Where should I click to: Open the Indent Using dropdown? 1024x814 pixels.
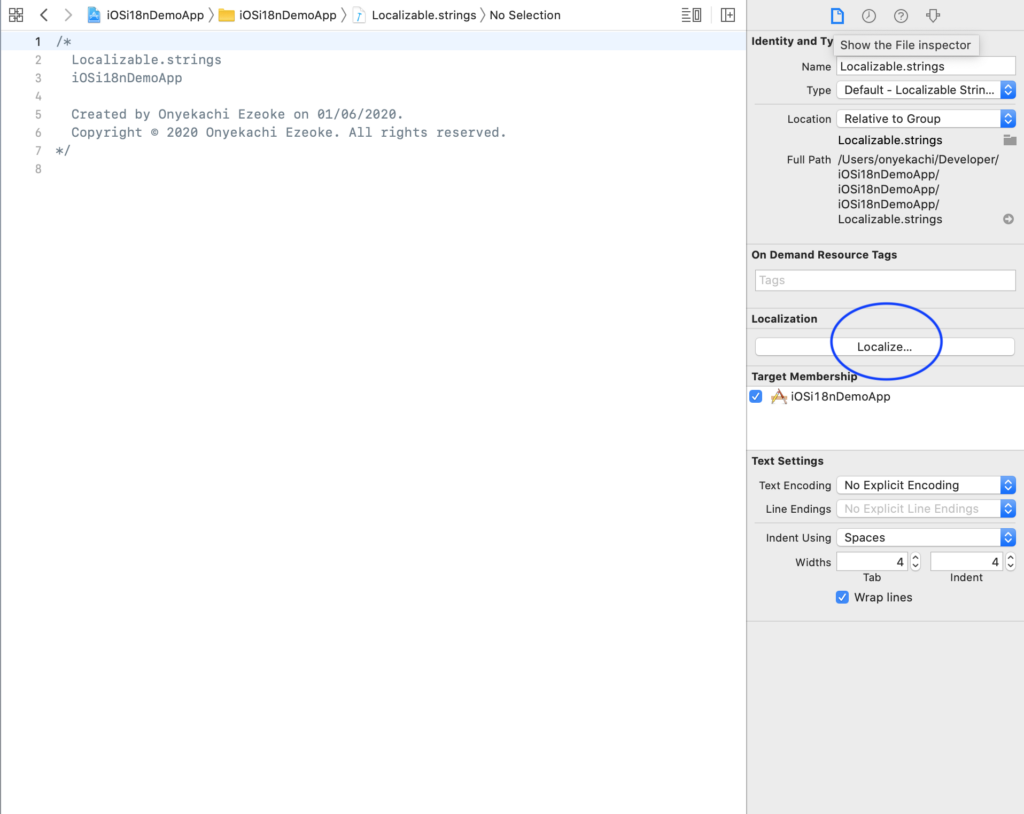tap(926, 538)
